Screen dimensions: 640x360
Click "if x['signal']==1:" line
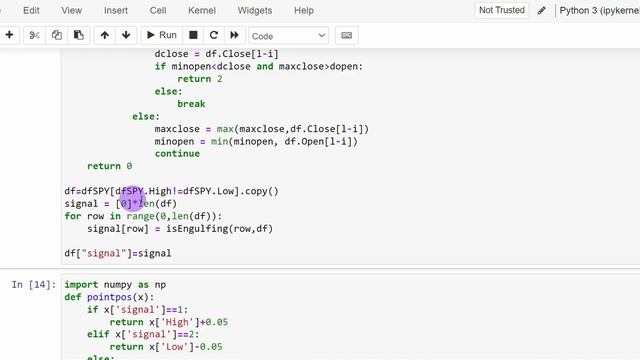pos(138,310)
